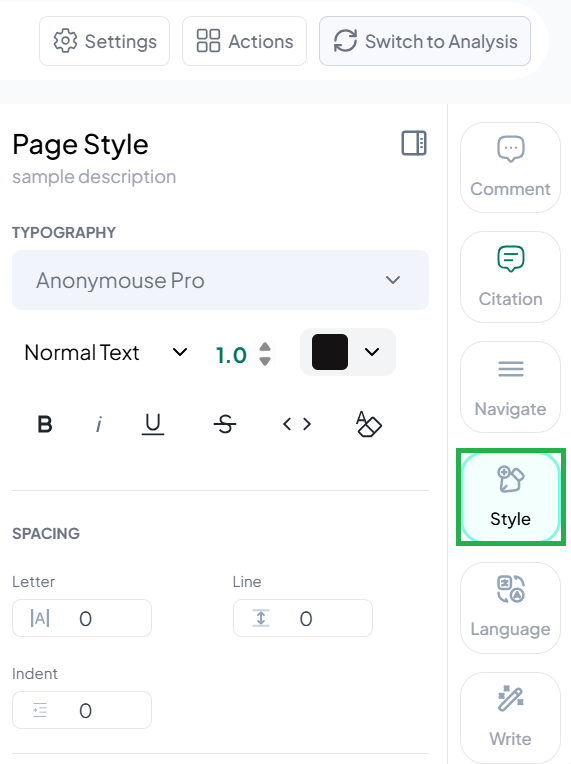Screen dimensions: 571x764
Task: Open the Actions menu
Action: click(x=245, y=41)
